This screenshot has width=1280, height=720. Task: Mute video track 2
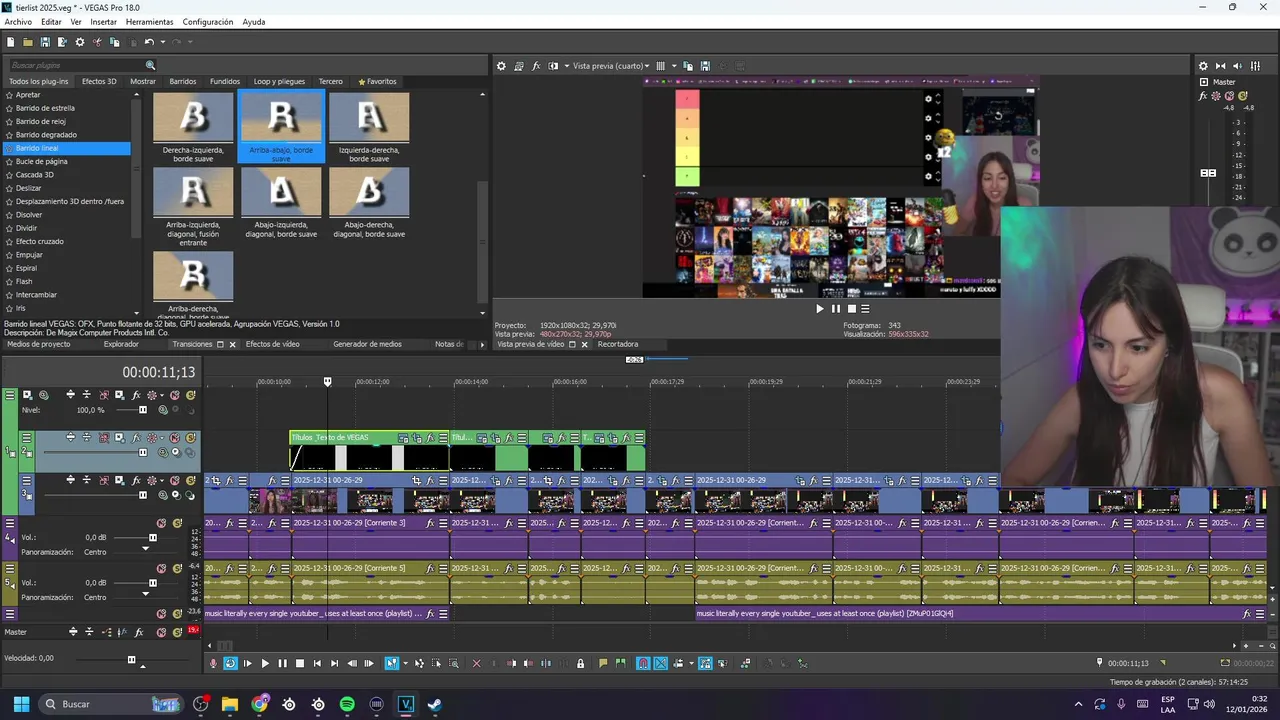pyautogui.click(x=174, y=438)
